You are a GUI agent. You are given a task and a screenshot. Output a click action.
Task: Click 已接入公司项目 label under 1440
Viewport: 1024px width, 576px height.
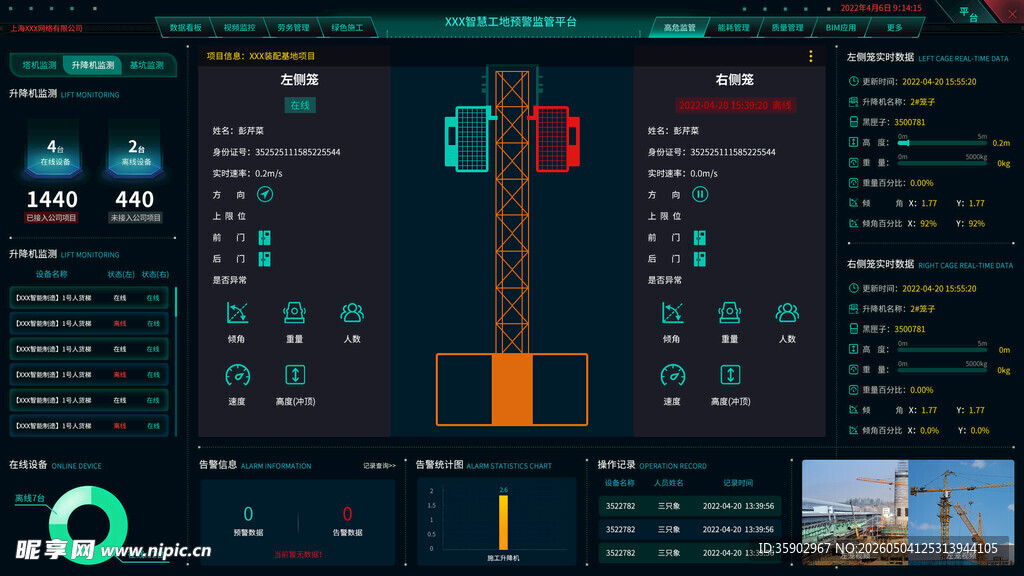click(52, 217)
